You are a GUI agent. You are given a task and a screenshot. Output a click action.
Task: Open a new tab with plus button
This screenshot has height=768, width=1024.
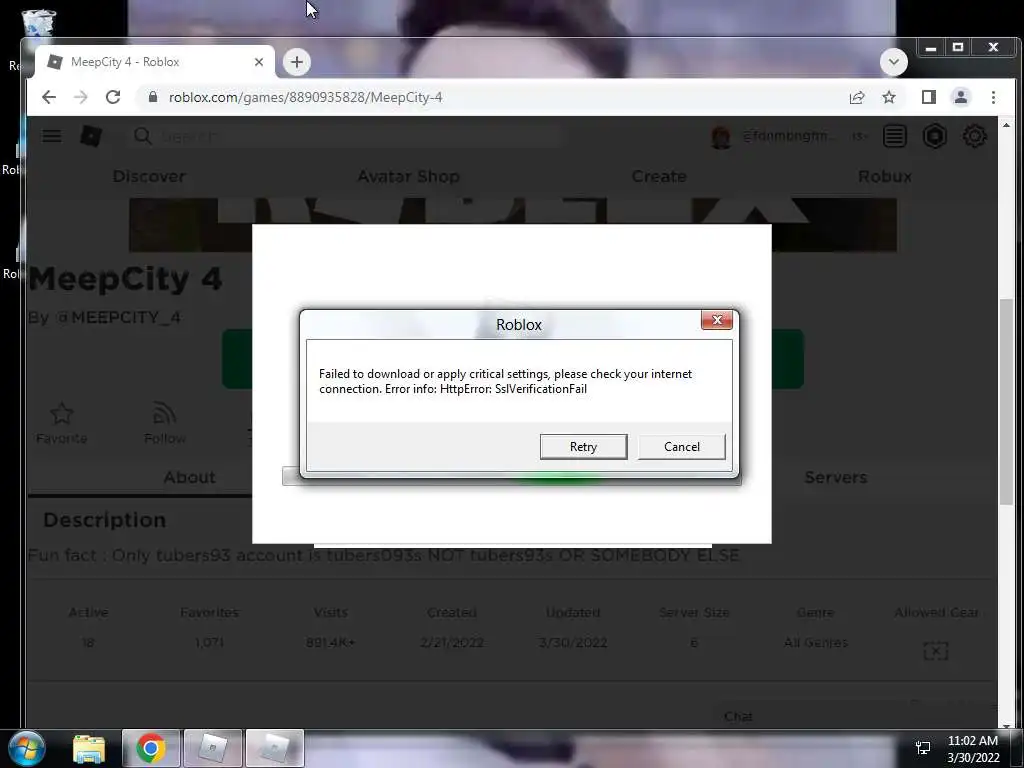(296, 62)
